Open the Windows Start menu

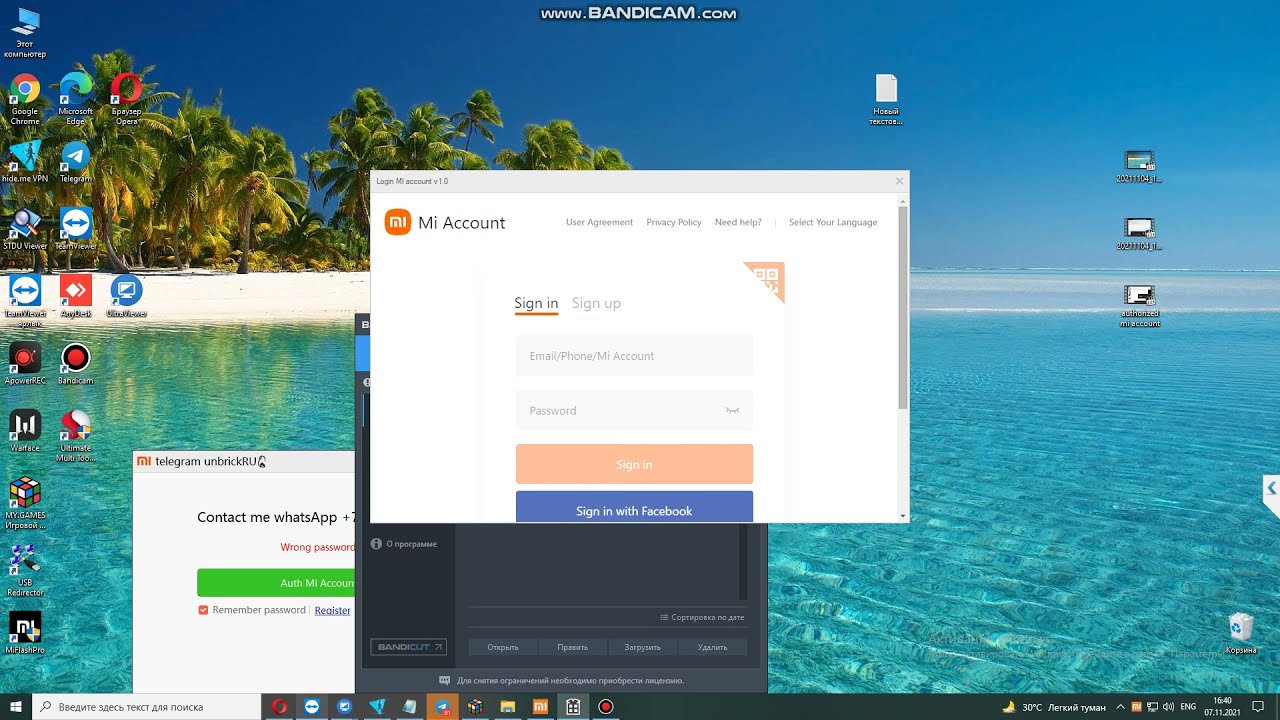point(16,706)
